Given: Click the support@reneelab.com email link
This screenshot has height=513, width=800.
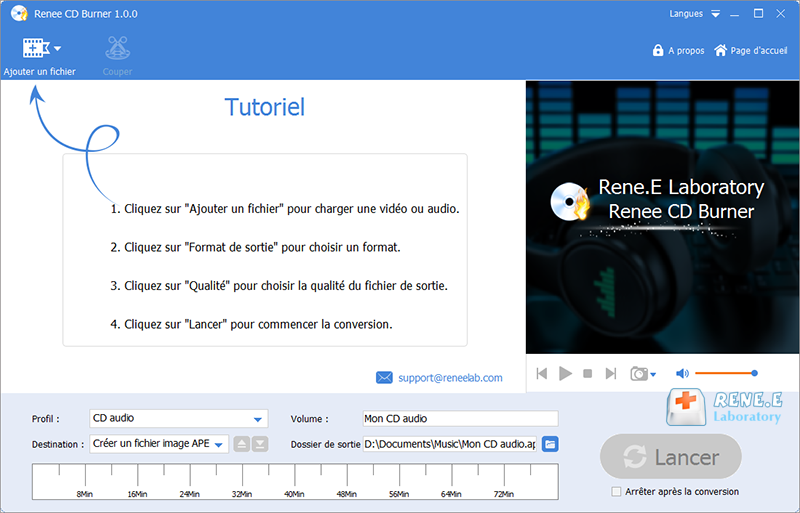Looking at the screenshot, I should coord(449,378).
